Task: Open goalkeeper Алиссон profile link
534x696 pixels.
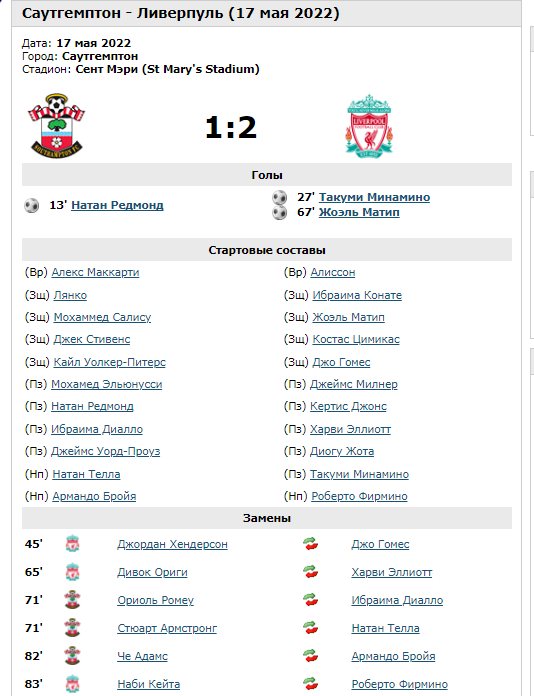Action: [333, 272]
